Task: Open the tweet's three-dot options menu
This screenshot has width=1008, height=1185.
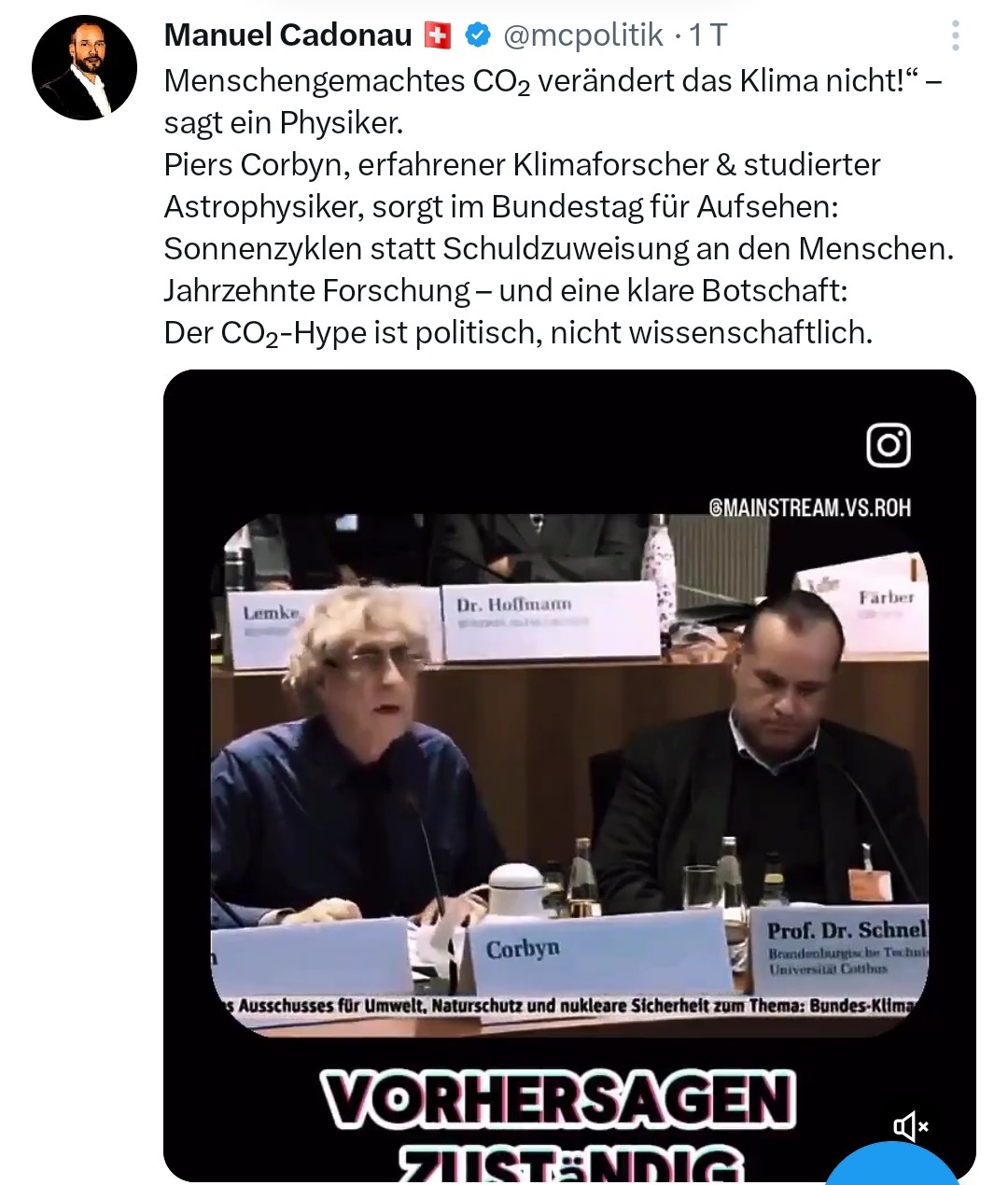Action: pyautogui.click(x=955, y=35)
